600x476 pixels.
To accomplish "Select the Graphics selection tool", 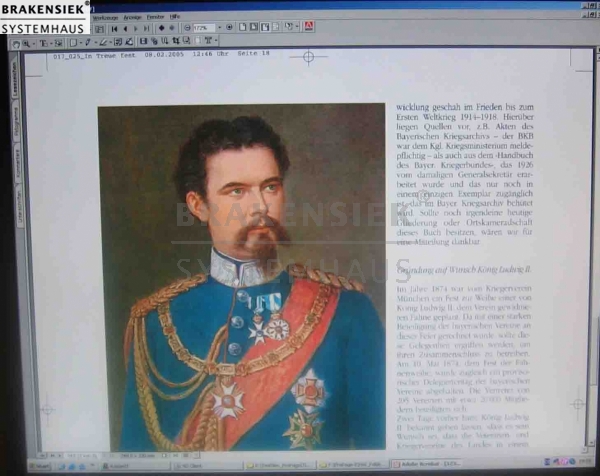I will click(x=59, y=43).
